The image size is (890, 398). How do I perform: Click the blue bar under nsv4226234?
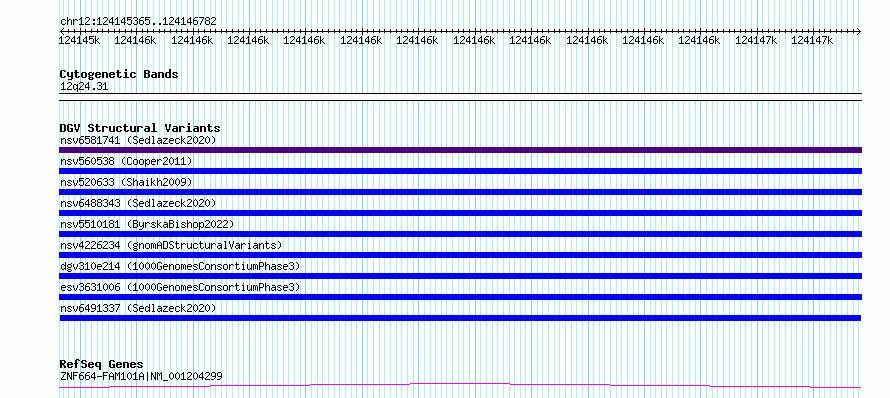point(460,255)
